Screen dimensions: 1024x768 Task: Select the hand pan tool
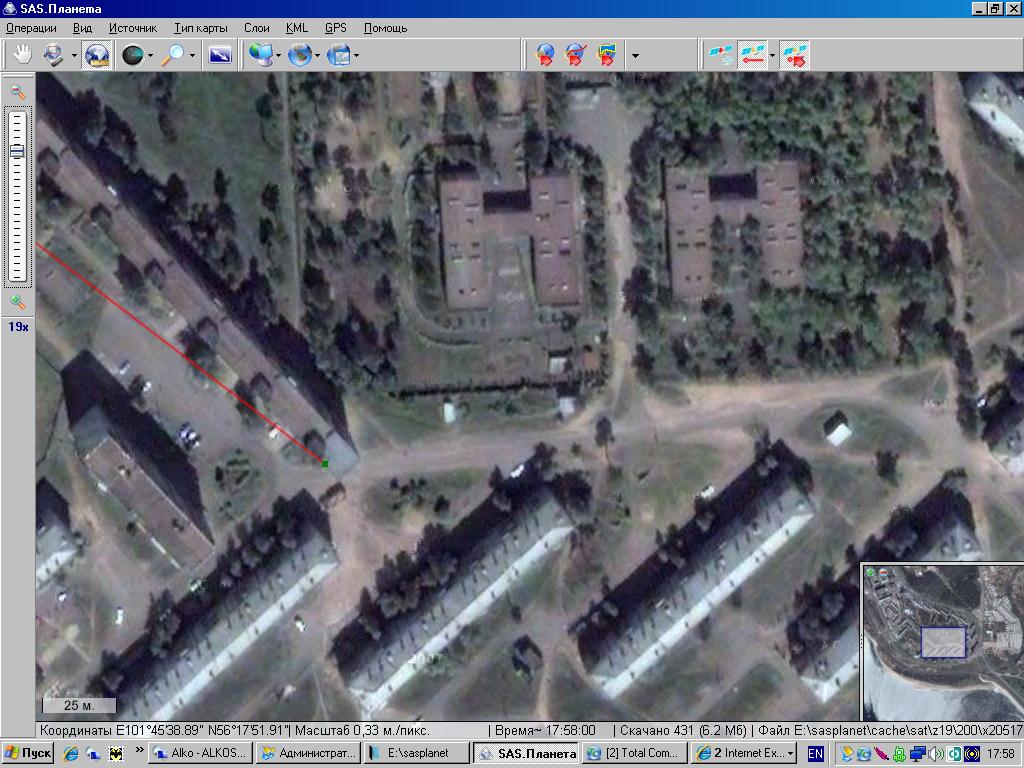coord(21,55)
